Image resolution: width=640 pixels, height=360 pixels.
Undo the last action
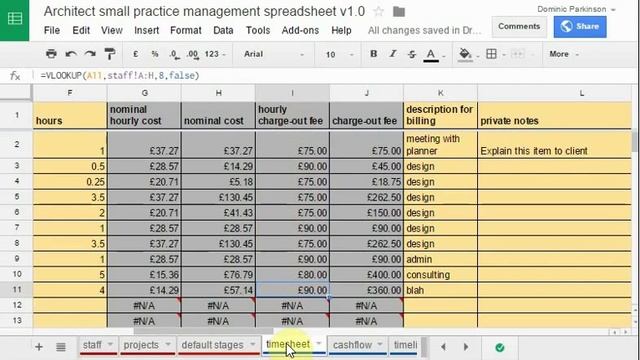(71, 54)
